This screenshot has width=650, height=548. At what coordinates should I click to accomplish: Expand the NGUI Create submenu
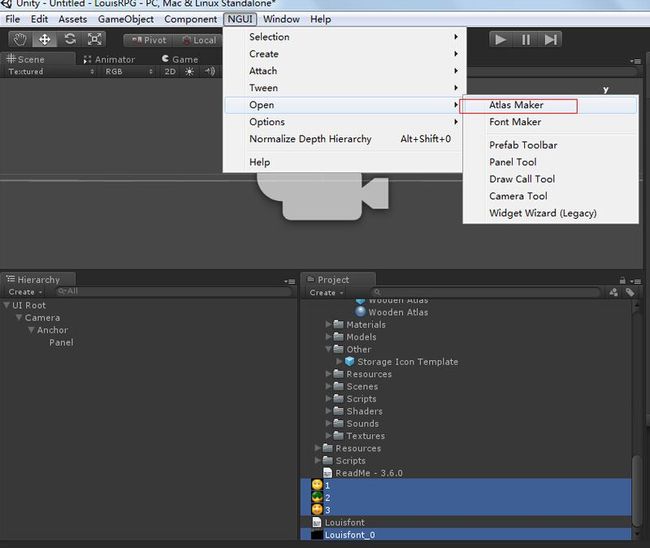[x=343, y=54]
